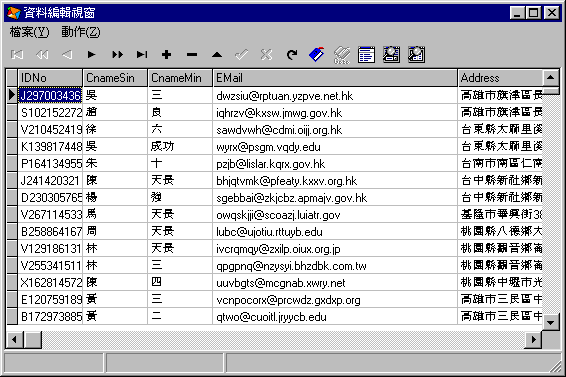
Task: Go to previous record arrow
Action: tap(67, 55)
